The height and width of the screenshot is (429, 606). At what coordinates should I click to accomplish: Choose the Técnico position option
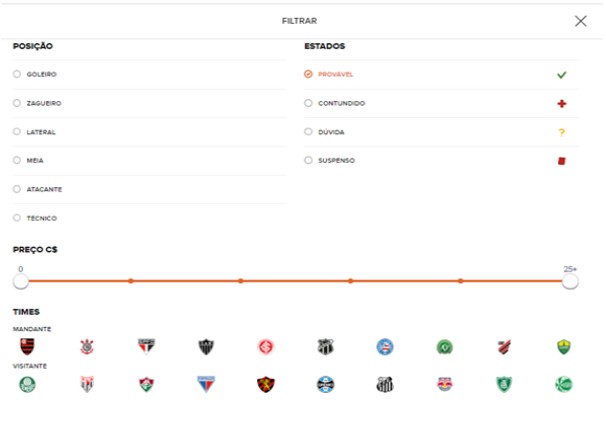coord(17,217)
